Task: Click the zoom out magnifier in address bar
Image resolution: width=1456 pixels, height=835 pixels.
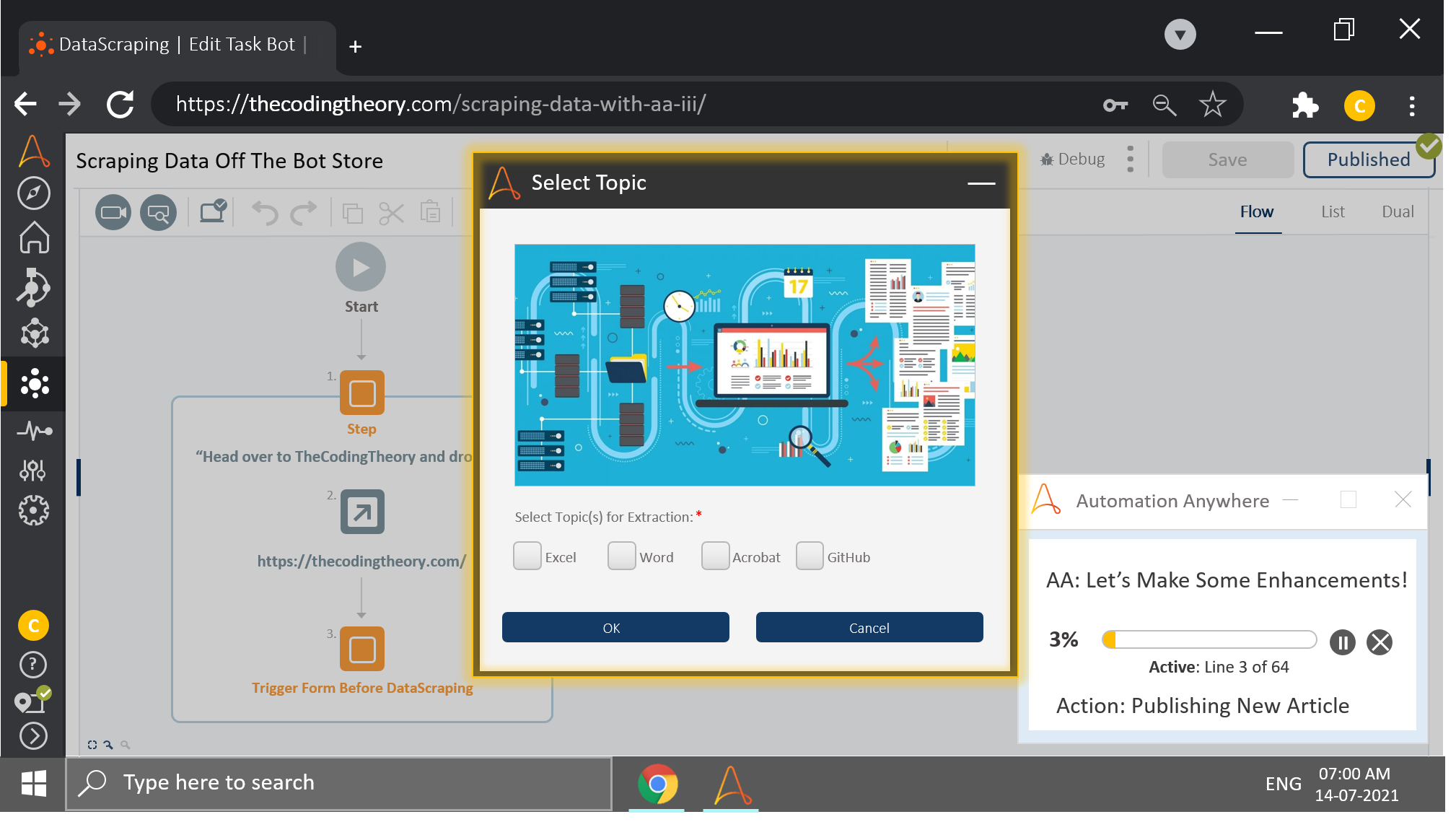Action: click(1164, 105)
